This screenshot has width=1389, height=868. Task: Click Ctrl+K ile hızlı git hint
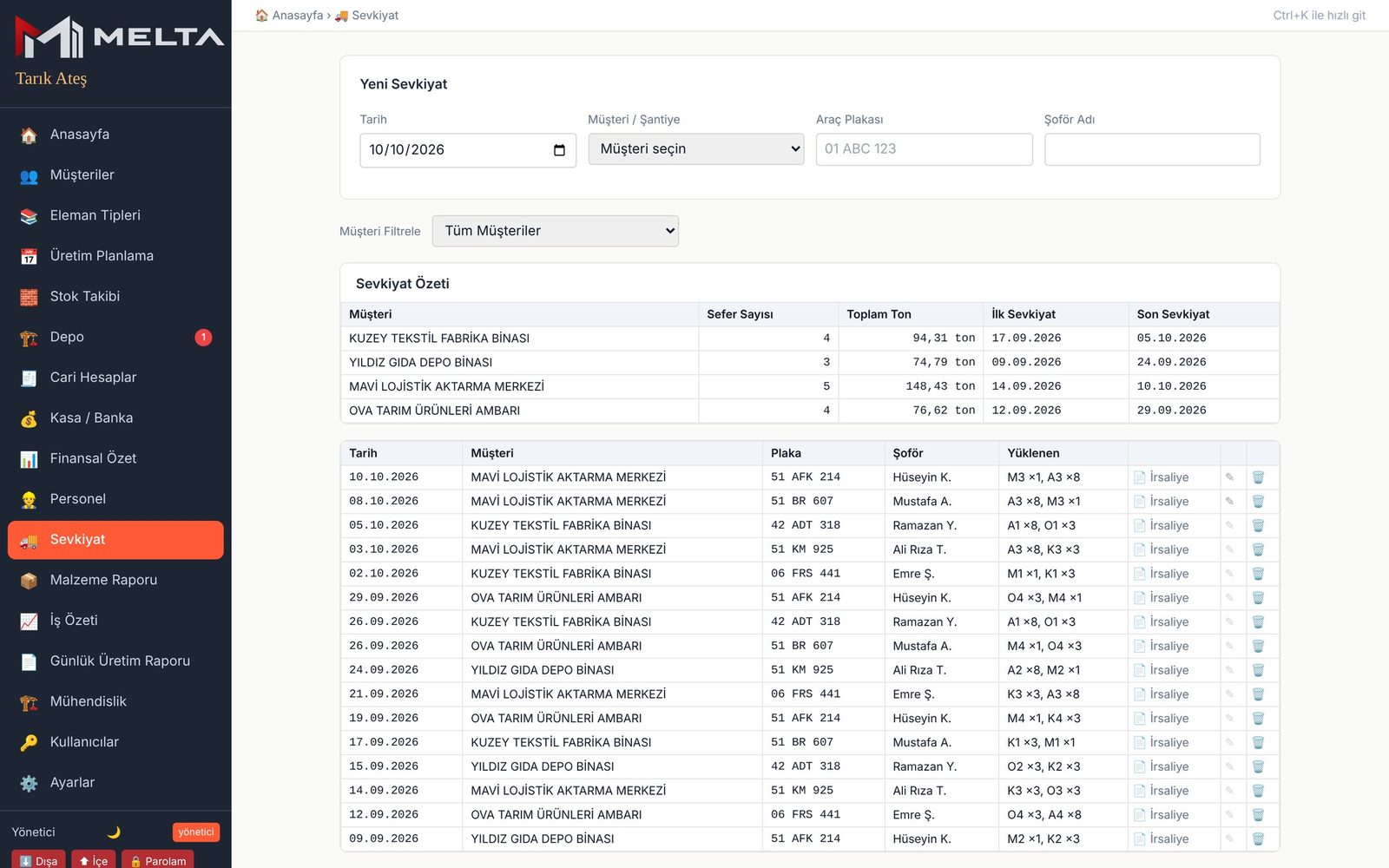(1320, 16)
